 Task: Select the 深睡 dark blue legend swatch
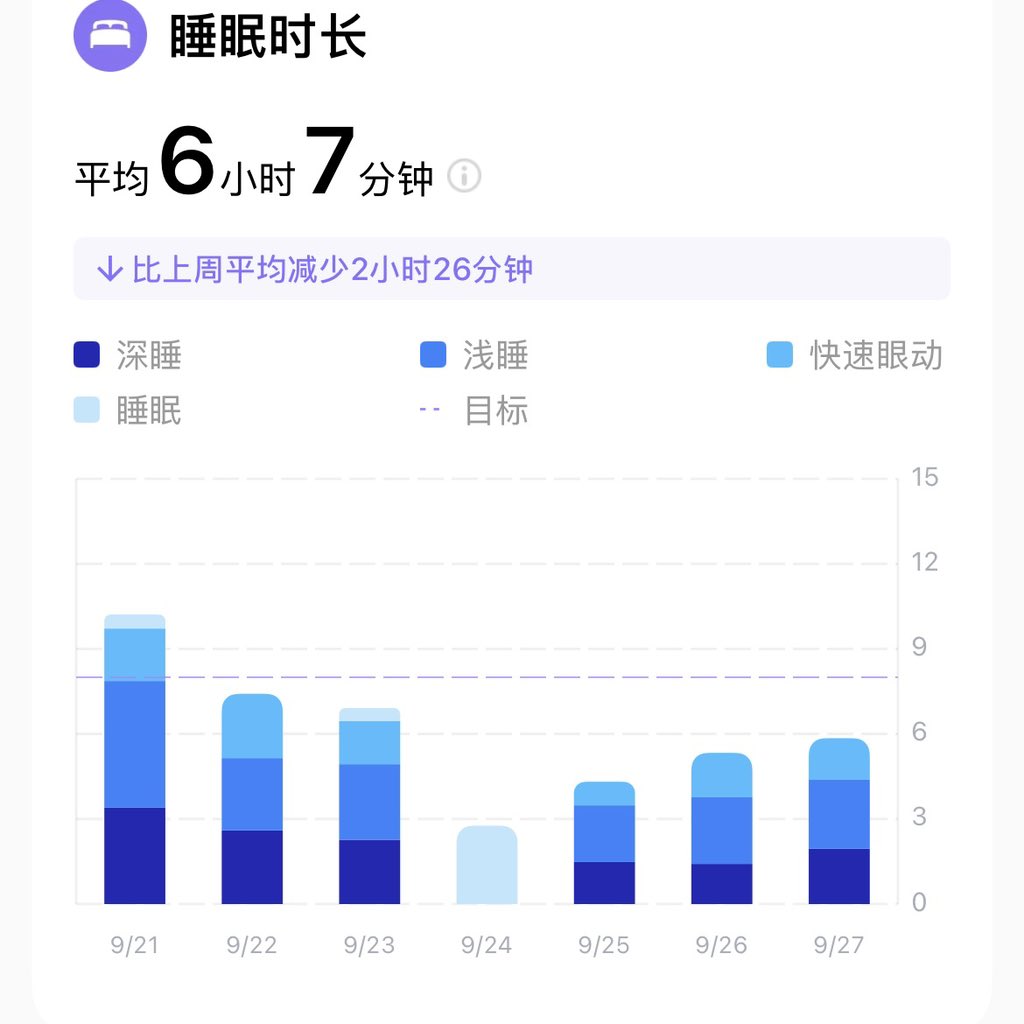point(87,355)
